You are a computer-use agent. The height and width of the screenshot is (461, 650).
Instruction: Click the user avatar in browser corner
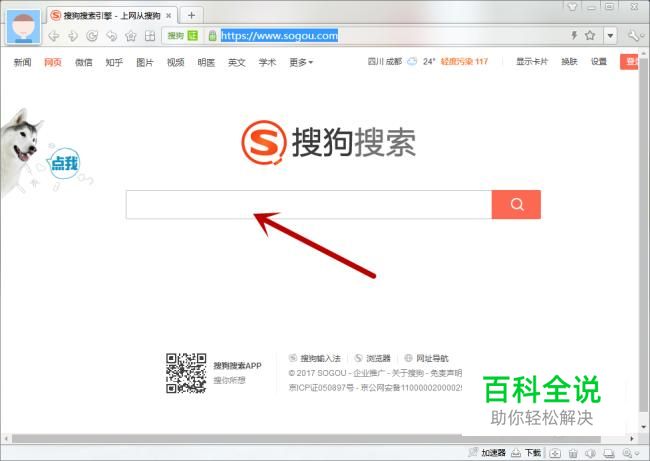[x=24, y=27]
